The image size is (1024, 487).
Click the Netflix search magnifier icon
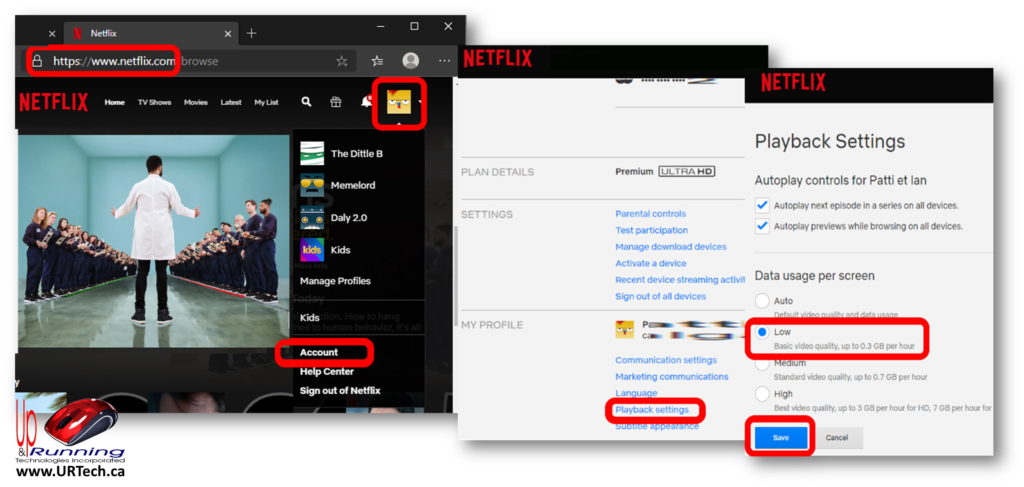click(306, 102)
